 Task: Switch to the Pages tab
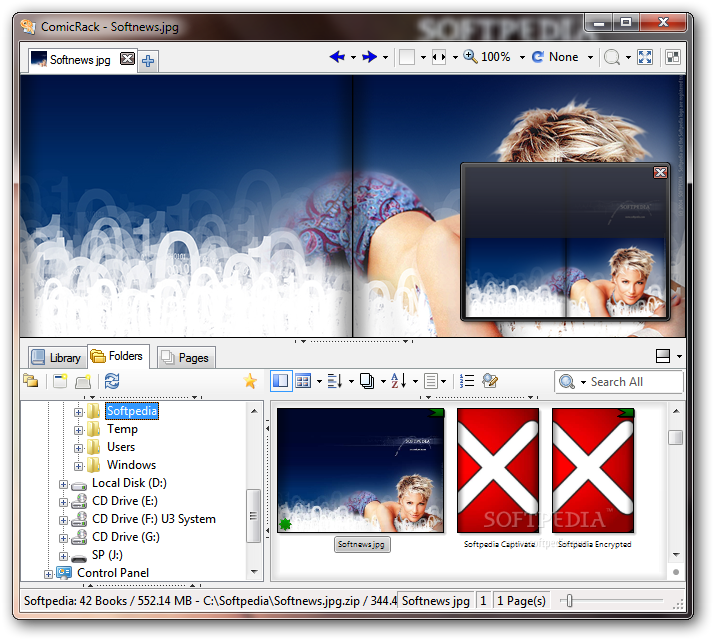[x=186, y=358]
